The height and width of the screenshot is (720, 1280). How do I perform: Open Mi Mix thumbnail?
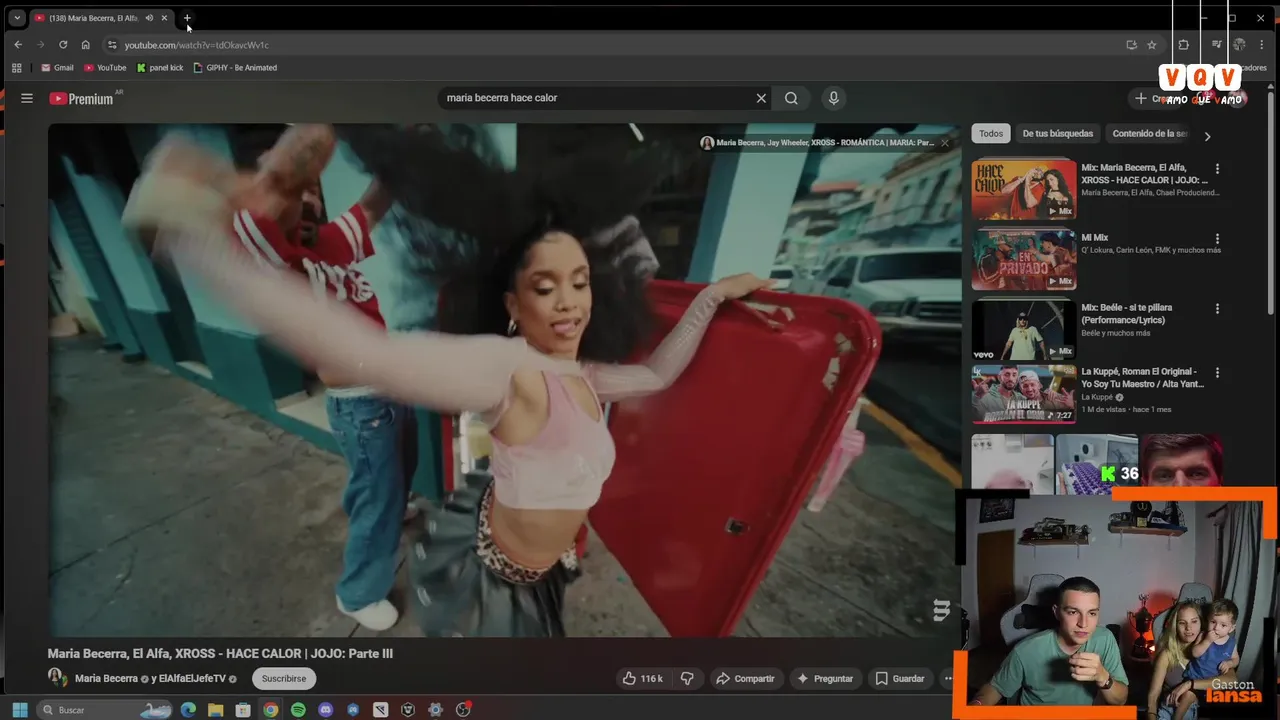pyautogui.click(x=1024, y=260)
